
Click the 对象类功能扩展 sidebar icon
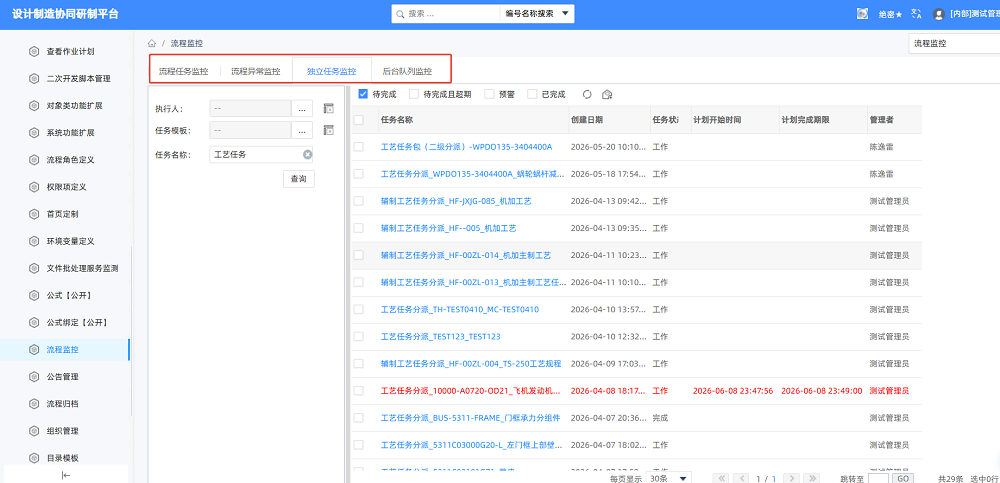pos(34,106)
